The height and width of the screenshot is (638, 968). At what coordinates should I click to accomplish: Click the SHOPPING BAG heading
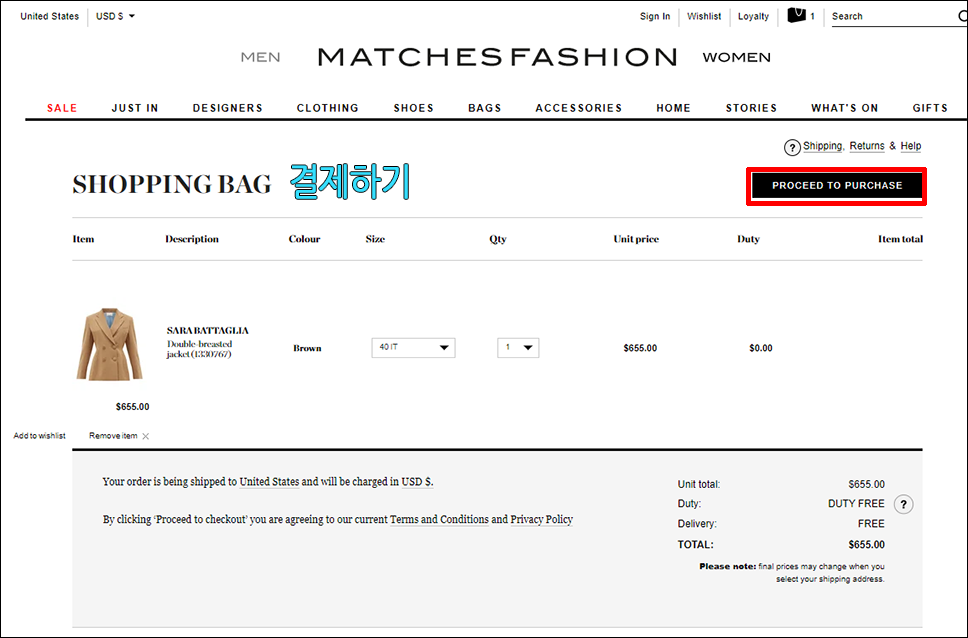[172, 184]
